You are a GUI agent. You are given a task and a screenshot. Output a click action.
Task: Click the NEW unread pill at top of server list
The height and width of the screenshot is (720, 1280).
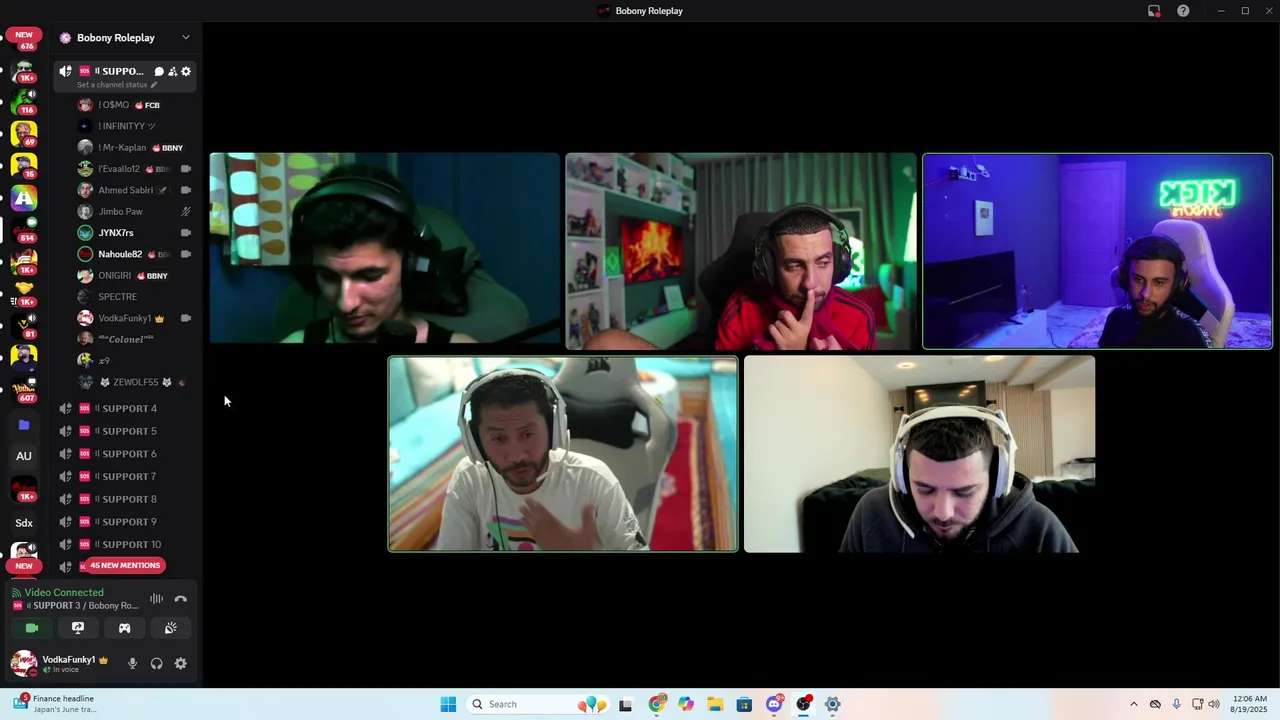(24, 35)
